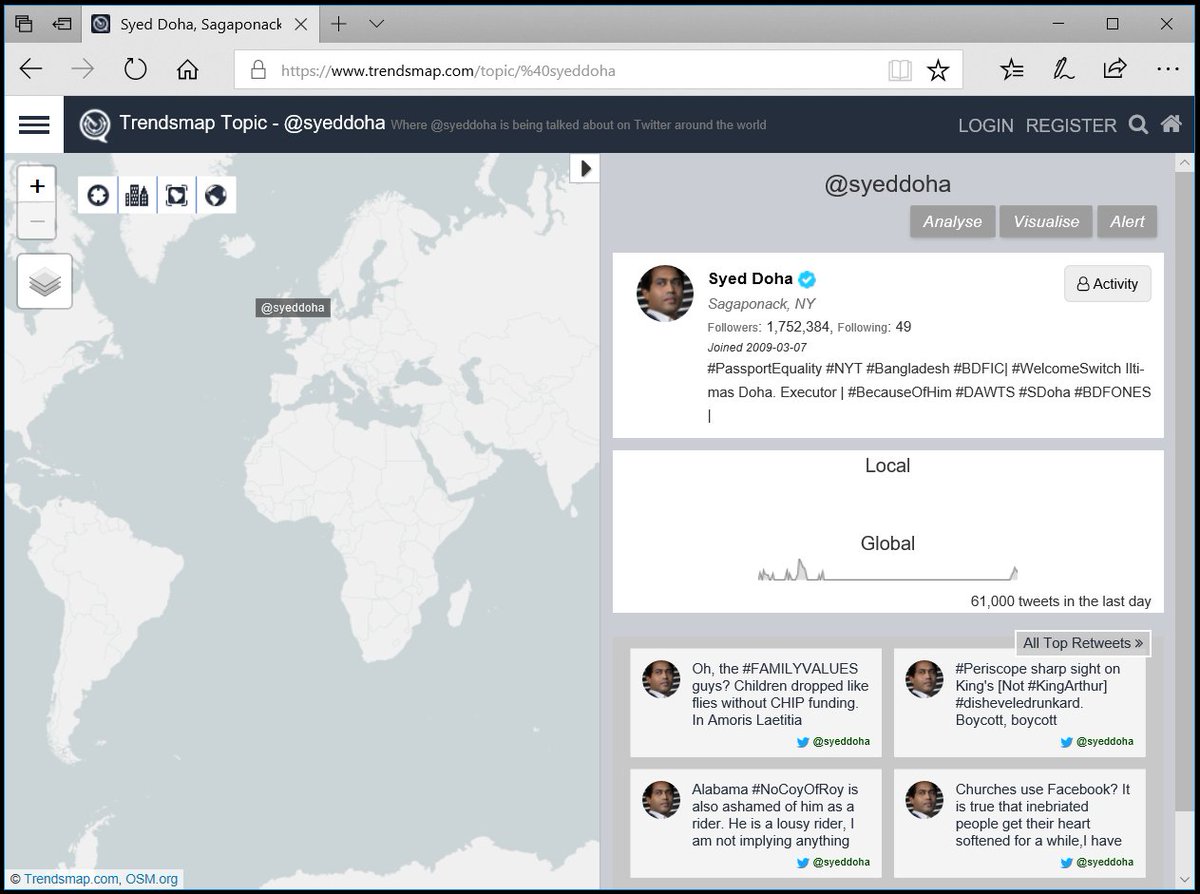The image size is (1200, 894).
Task: Click the Alert button
Action: pos(1127,222)
